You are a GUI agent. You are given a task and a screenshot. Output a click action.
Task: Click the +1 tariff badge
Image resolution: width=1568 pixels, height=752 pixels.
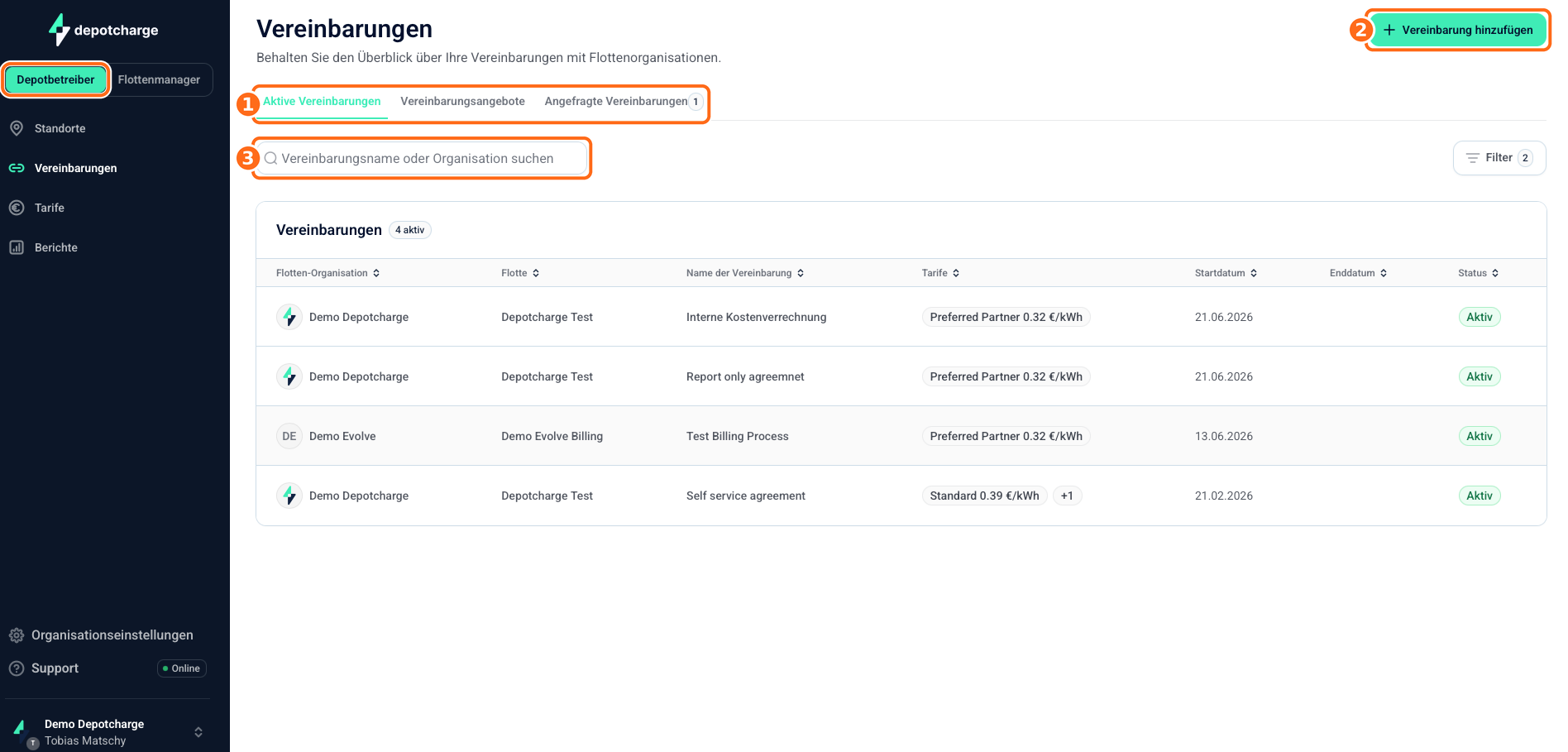[x=1067, y=496]
